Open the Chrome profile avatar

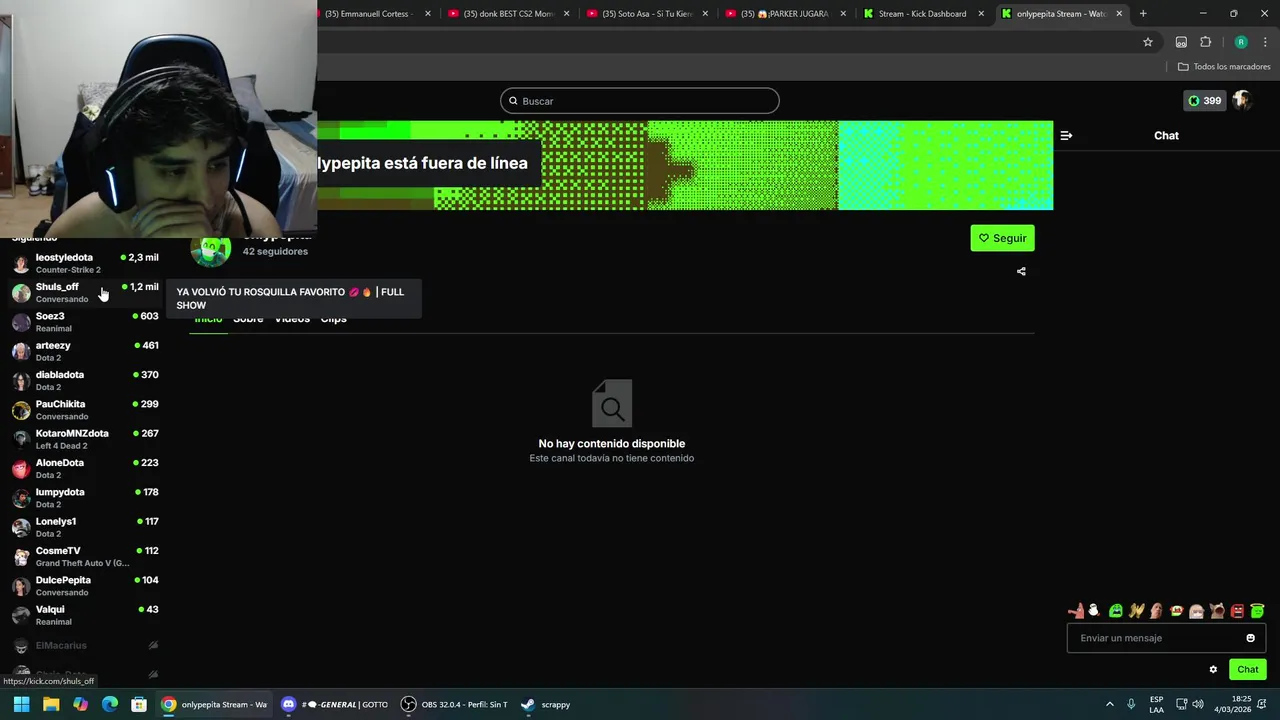click(1241, 42)
